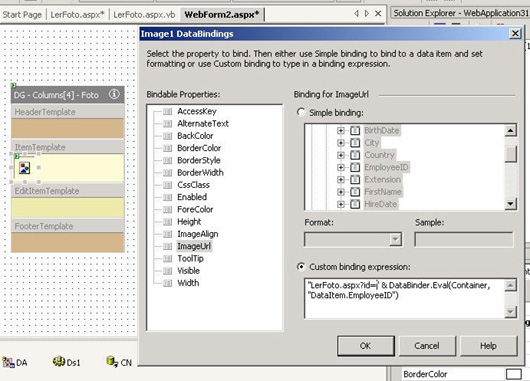Select the BorderColor property icon
The height and width of the screenshot is (381, 530).
click(x=167, y=148)
